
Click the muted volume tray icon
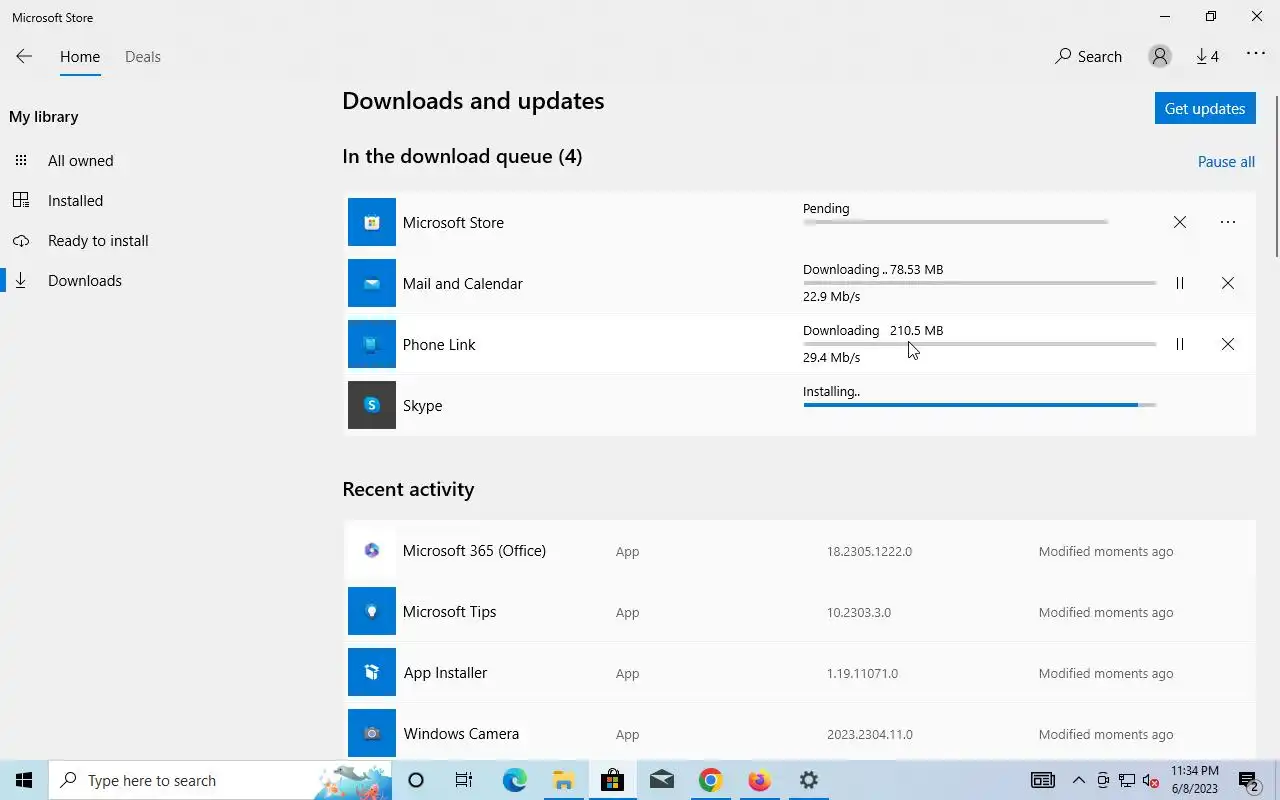click(1151, 781)
